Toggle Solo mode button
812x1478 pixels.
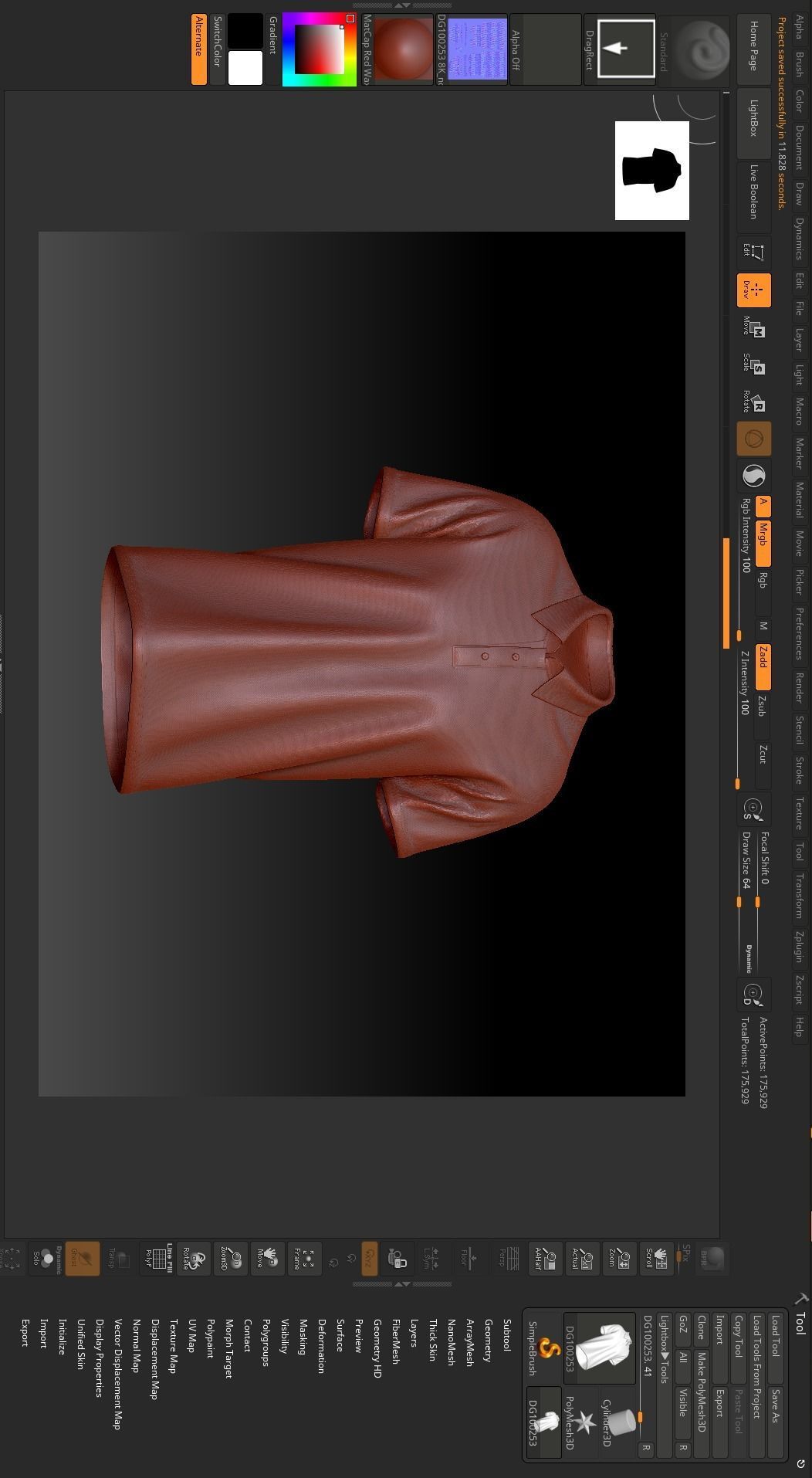pos(45,1259)
